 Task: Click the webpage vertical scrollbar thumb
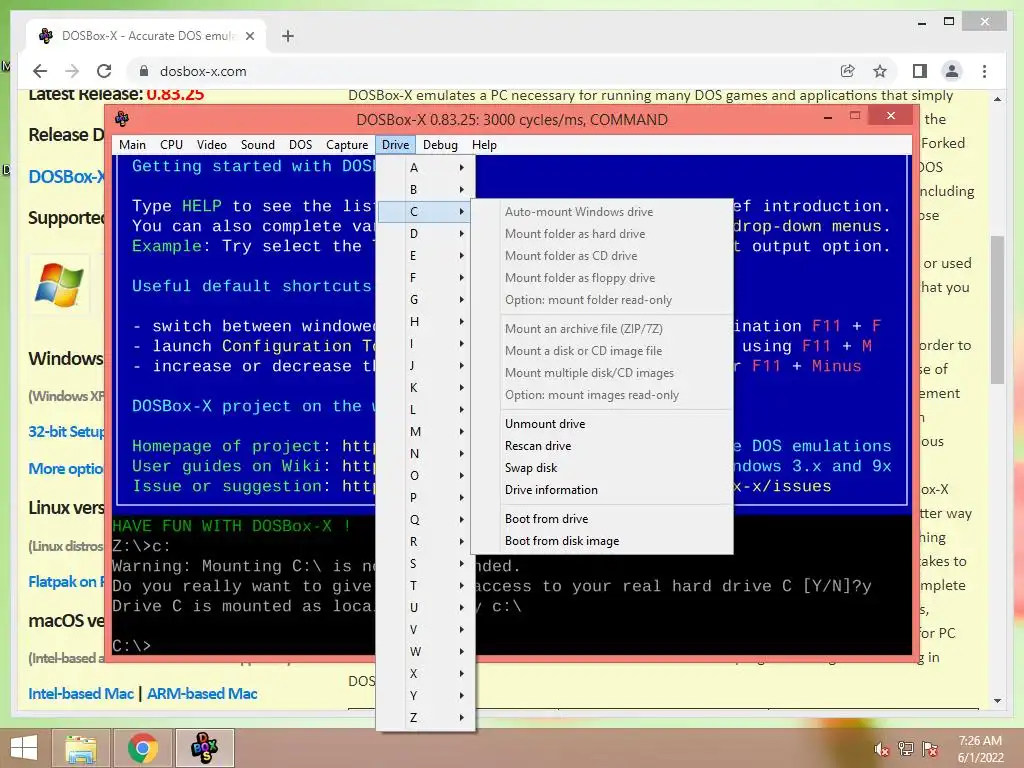pyautogui.click(x=997, y=310)
